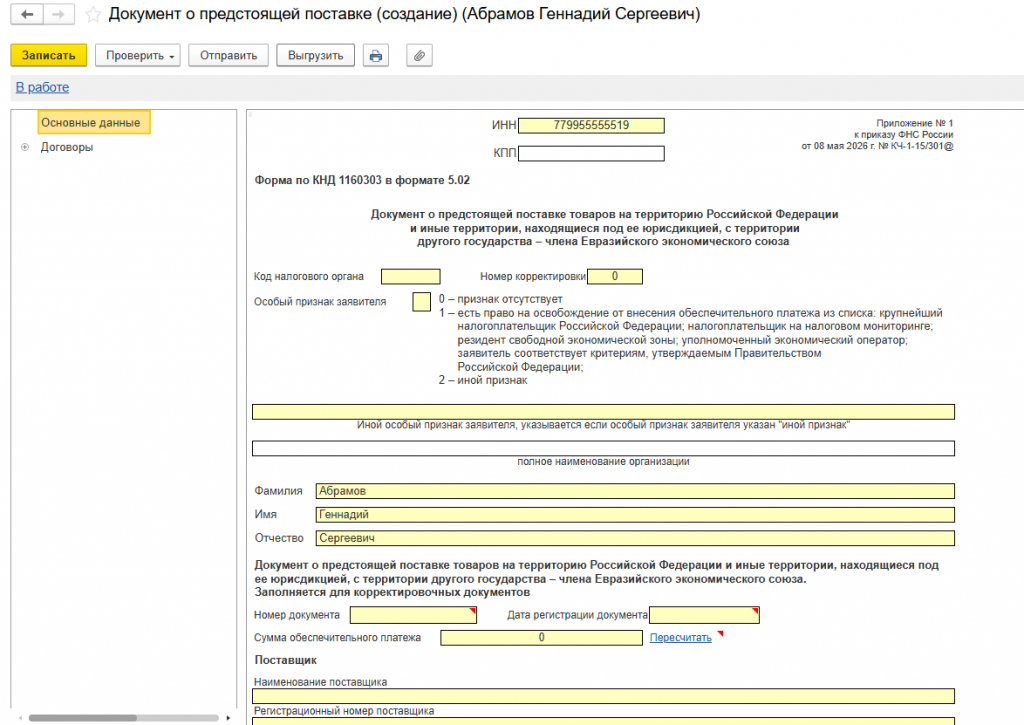Click the 'Номер документа' field
The width and height of the screenshot is (1024, 725).
click(x=413, y=615)
